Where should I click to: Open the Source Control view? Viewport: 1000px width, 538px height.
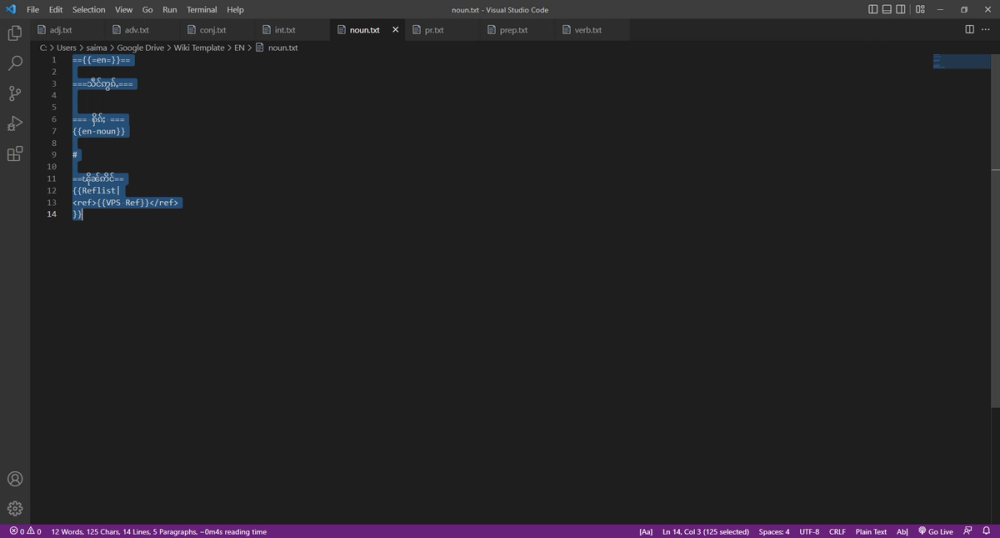[15, 93]
